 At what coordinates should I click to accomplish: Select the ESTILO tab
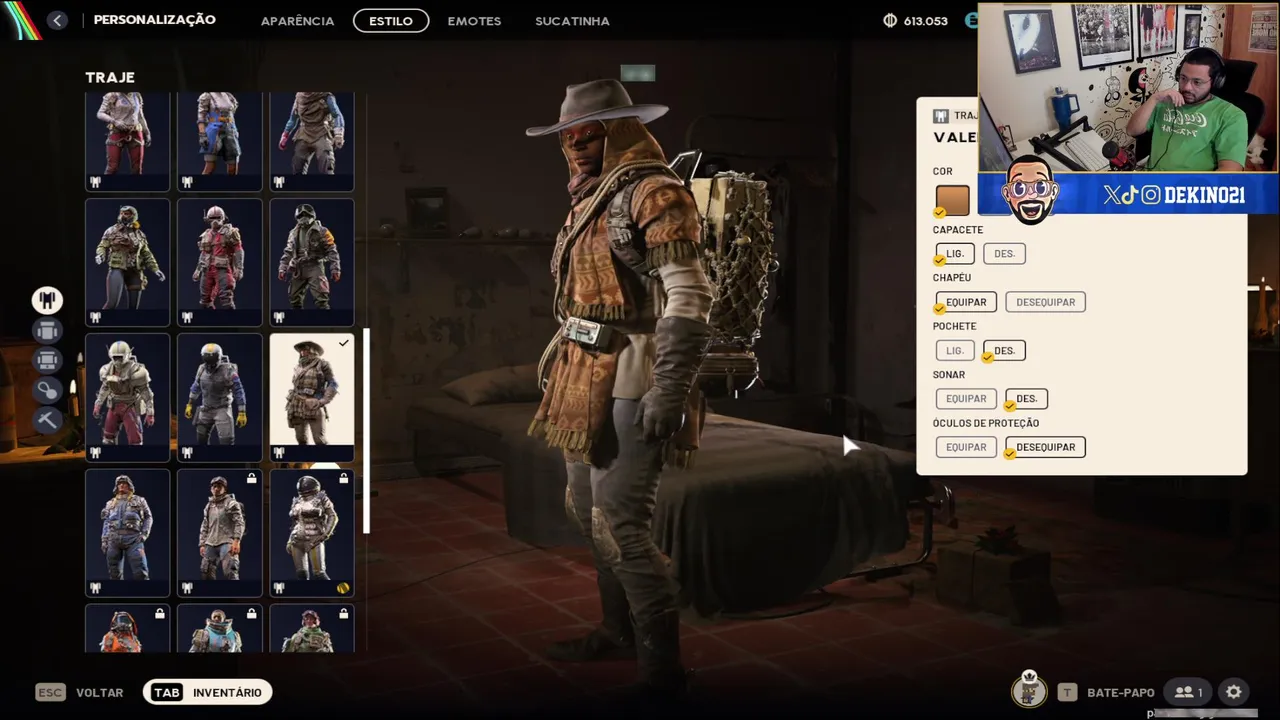coord(391,21)
